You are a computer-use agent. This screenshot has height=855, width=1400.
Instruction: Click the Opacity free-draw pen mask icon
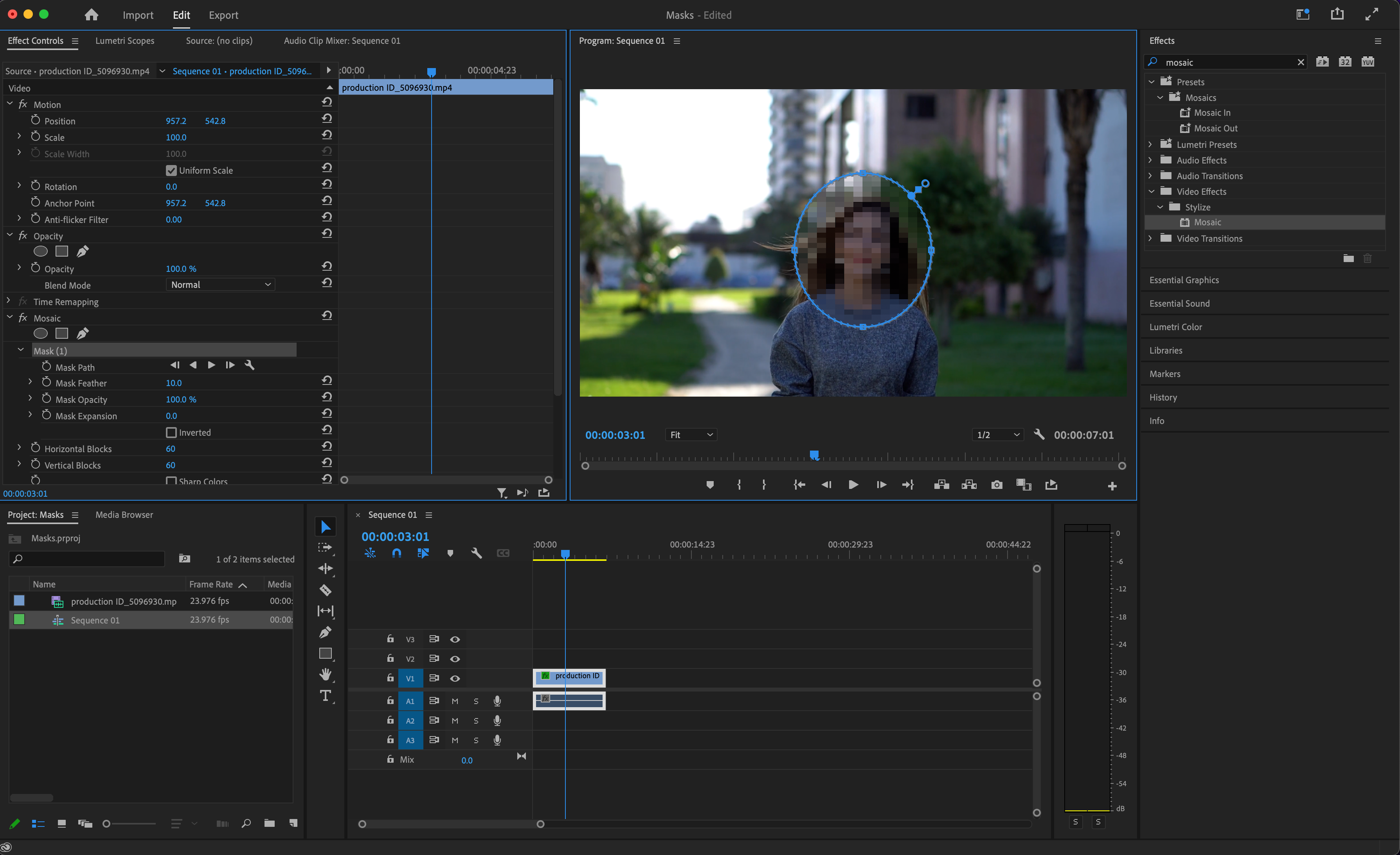point(83,251)
